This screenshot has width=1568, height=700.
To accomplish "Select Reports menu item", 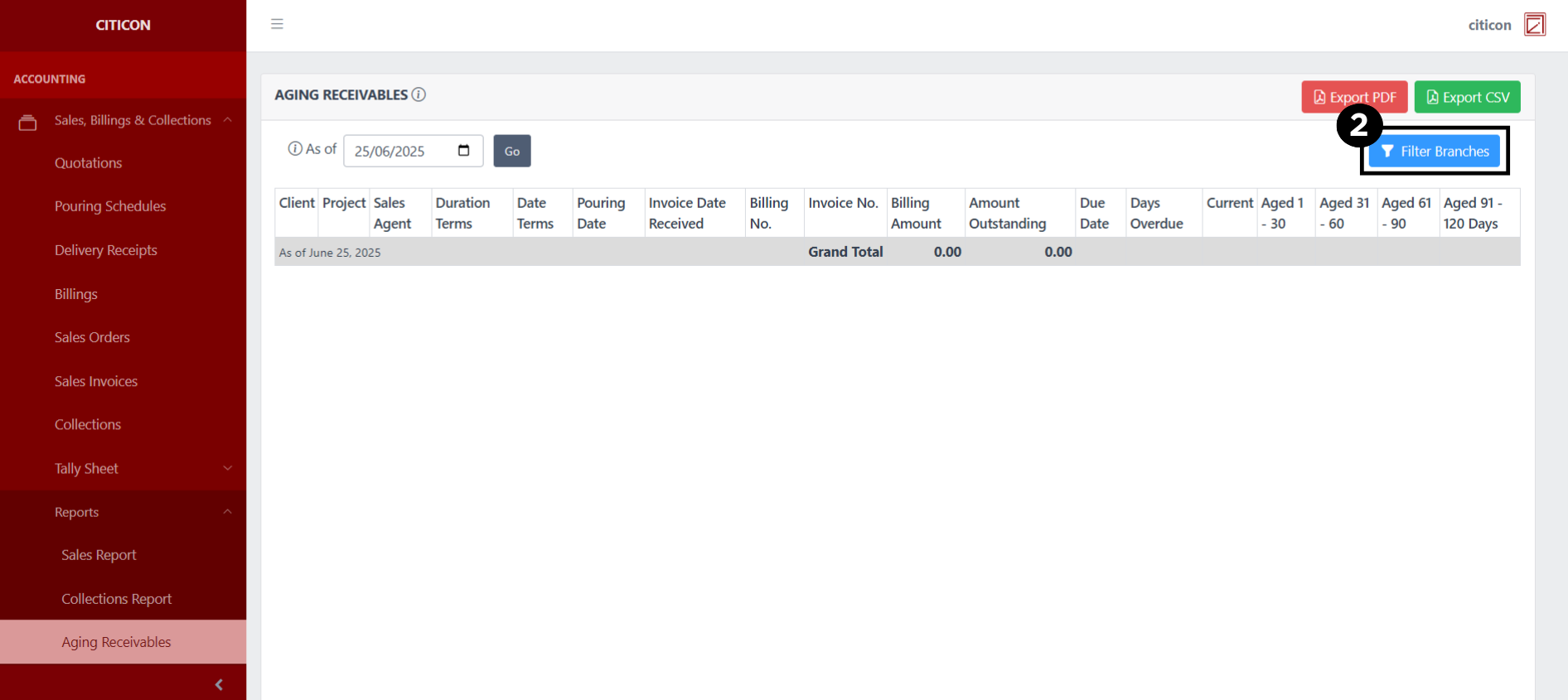I will [76, 512].
